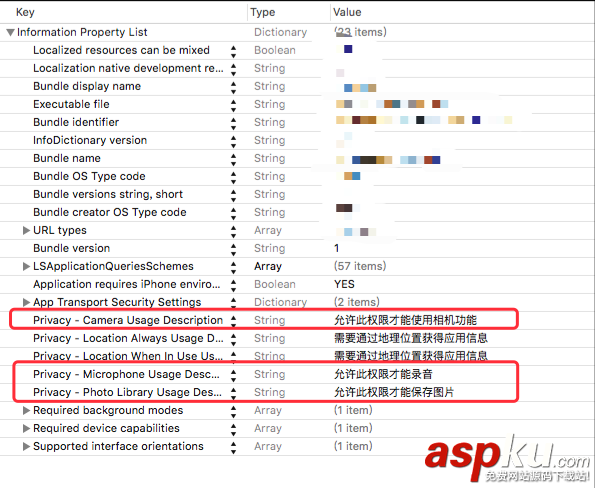Image resolution: width=595 pixels, height=488 pixels.
Task: Select Localized resources can be mixed key
Action: [x=121, y=50]
